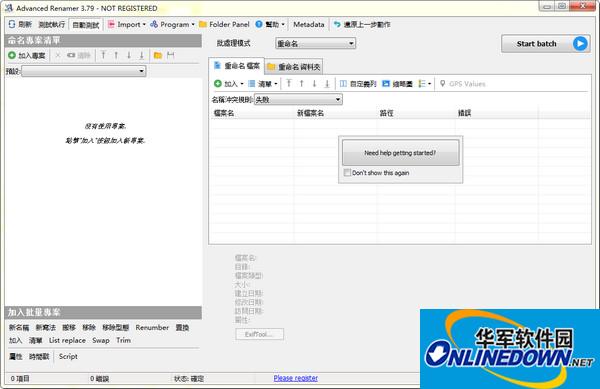Add a Script batch method
The width and height of the screenshot is (600, 389).
tap(68, 356)
